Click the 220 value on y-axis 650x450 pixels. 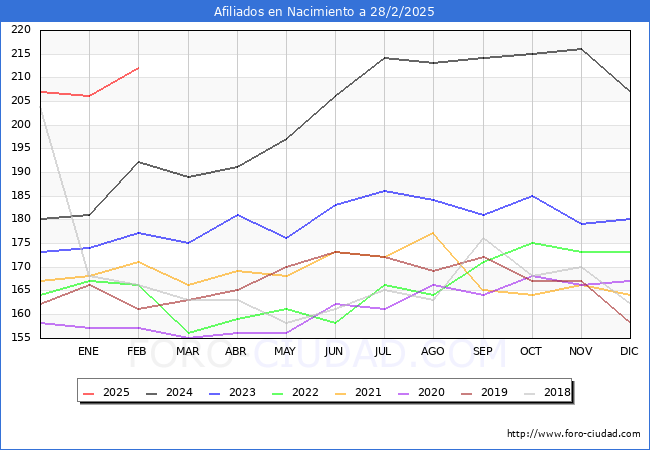tap(21, 29)
